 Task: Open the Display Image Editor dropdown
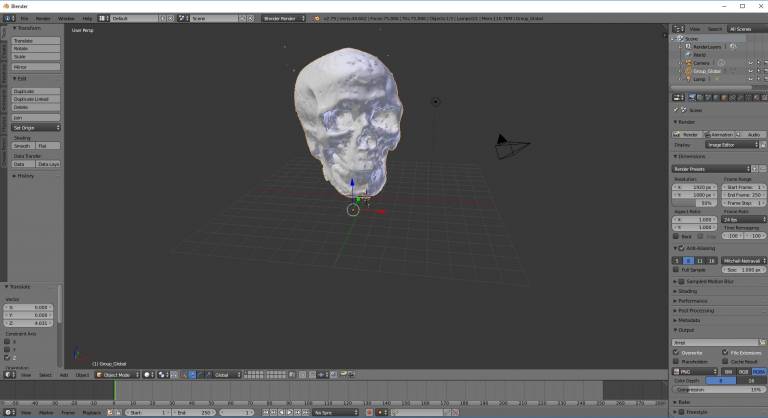pyautogui.click(x=732, y=144)
